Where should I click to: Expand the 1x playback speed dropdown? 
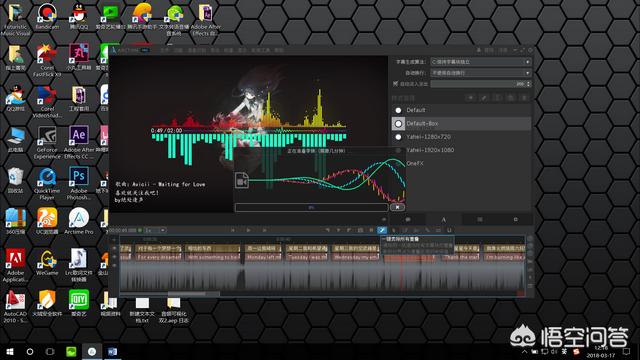click(x=156, y=230)
